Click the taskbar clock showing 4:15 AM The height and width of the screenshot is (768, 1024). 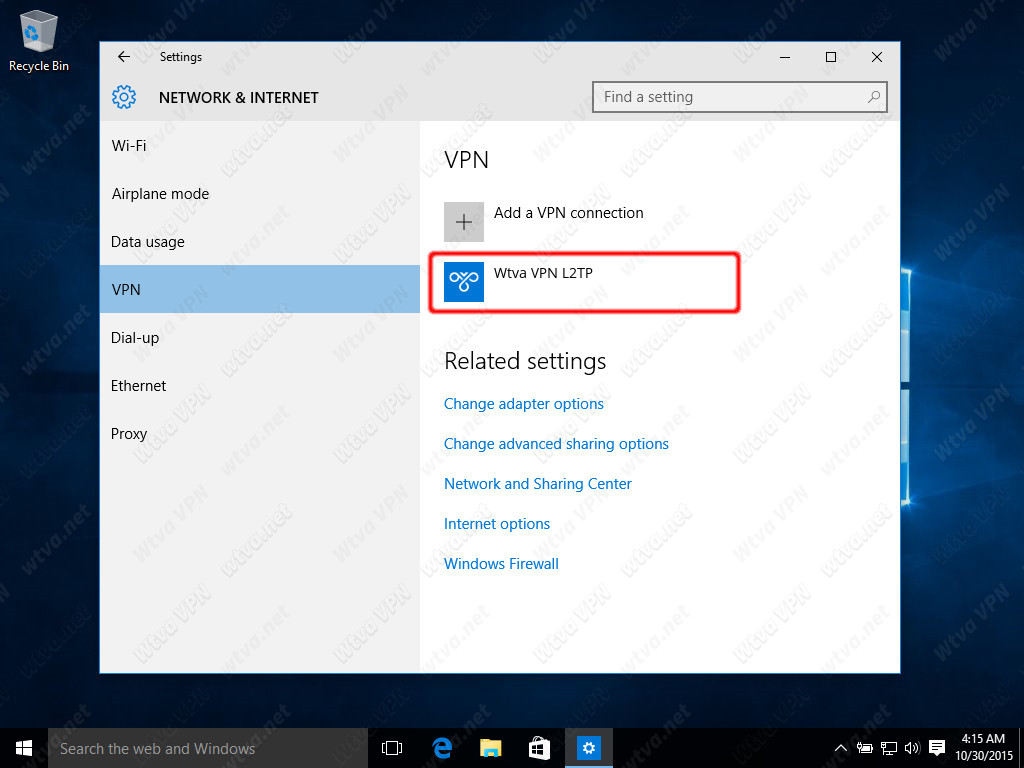[x=984, y=747]
